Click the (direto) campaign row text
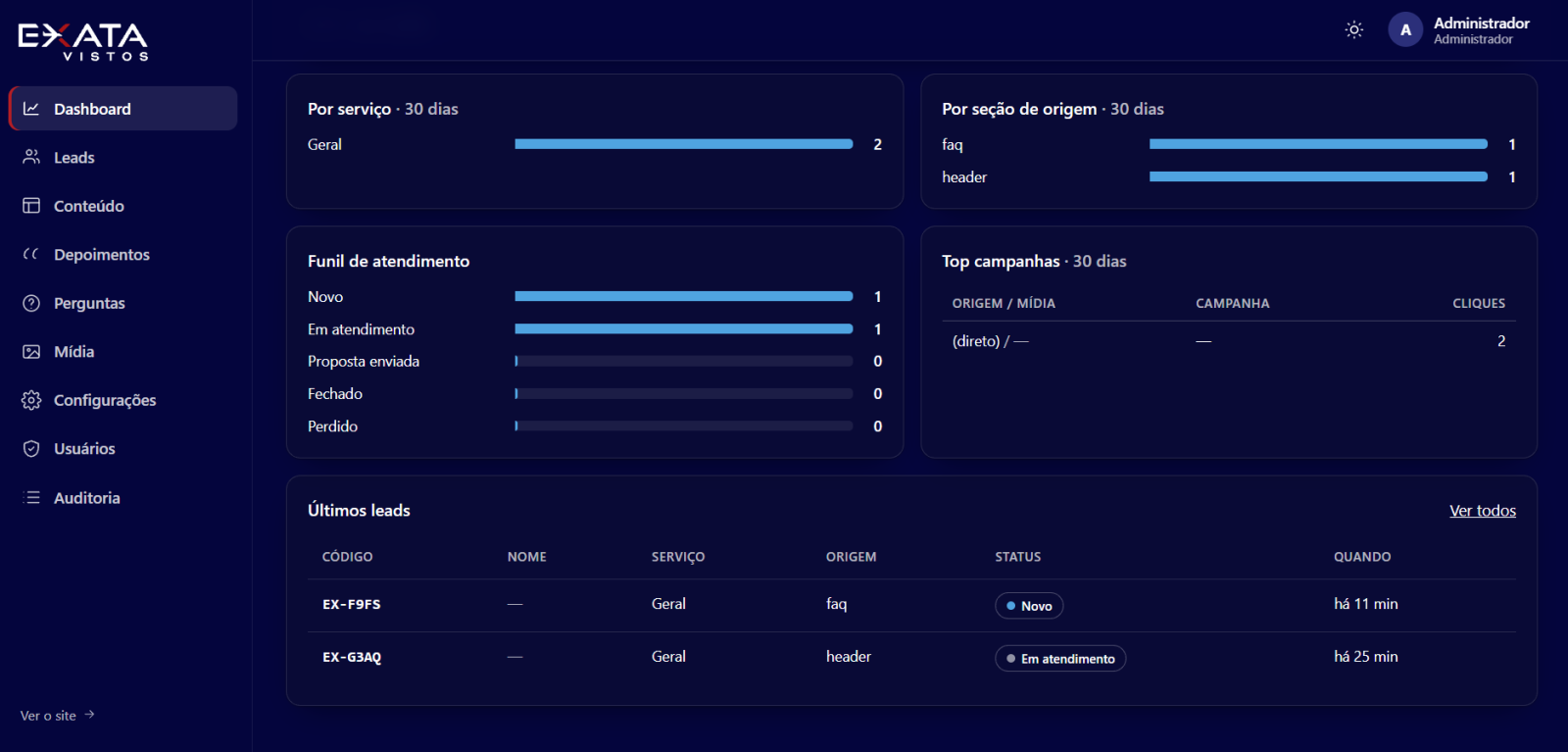The height and width of the screenshot is (752, 1568). point(991,341)
